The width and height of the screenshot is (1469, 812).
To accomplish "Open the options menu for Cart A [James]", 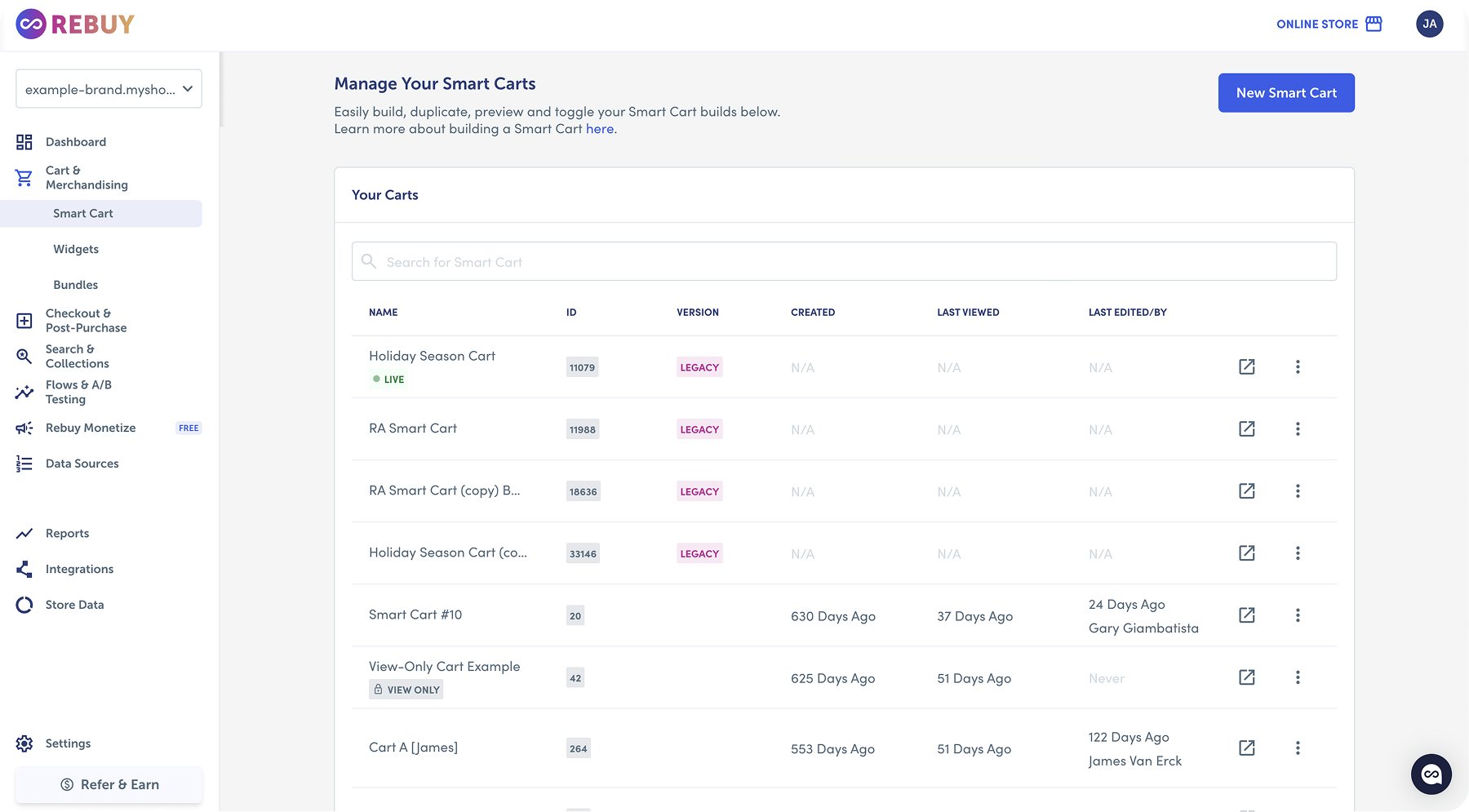I will click(x=1298, y=748).
